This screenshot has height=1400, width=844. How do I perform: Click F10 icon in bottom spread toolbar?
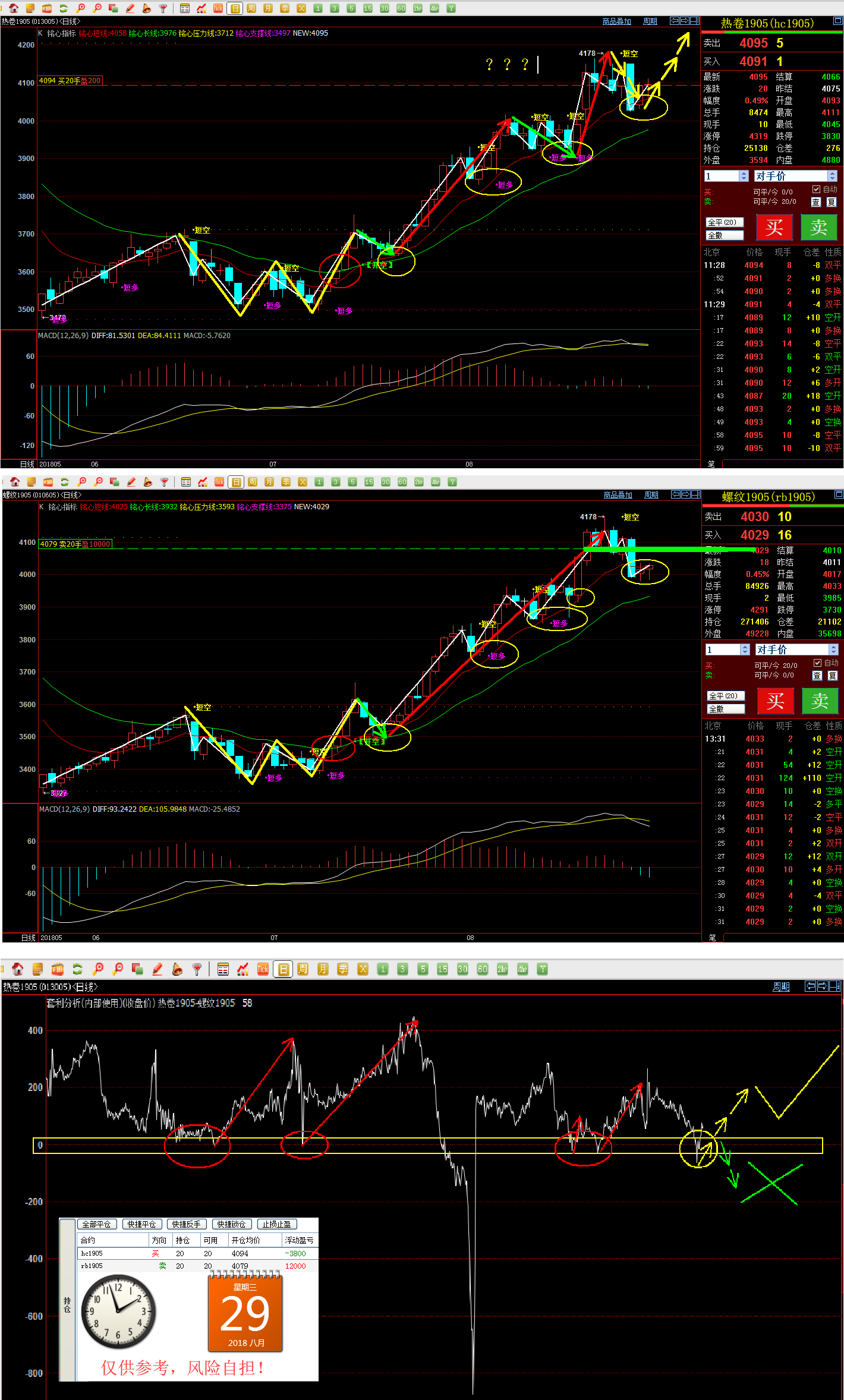(x=58, y=969)
